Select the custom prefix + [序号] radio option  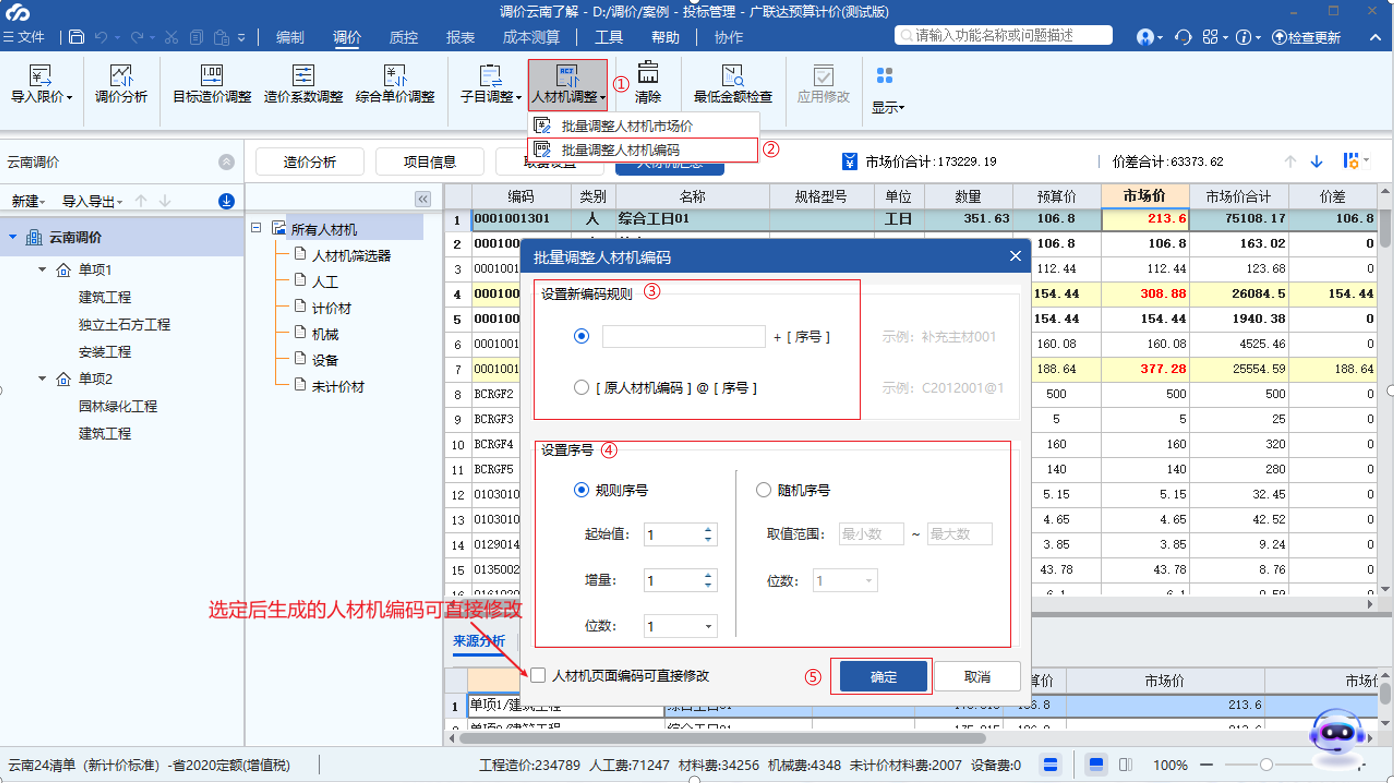(581, 337)
